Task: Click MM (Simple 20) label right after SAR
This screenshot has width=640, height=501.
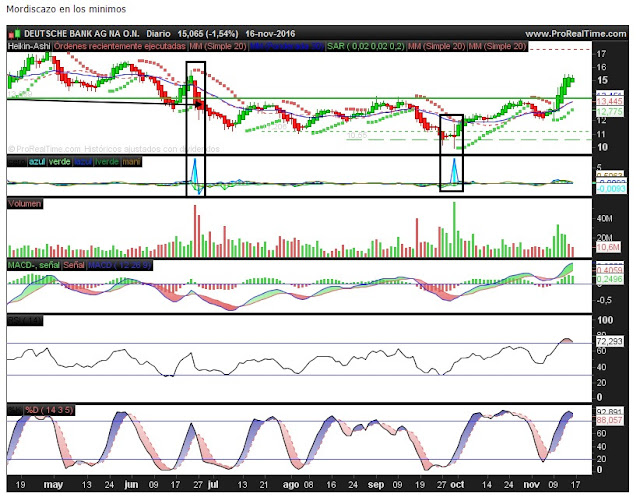Action: coord(436,46)
